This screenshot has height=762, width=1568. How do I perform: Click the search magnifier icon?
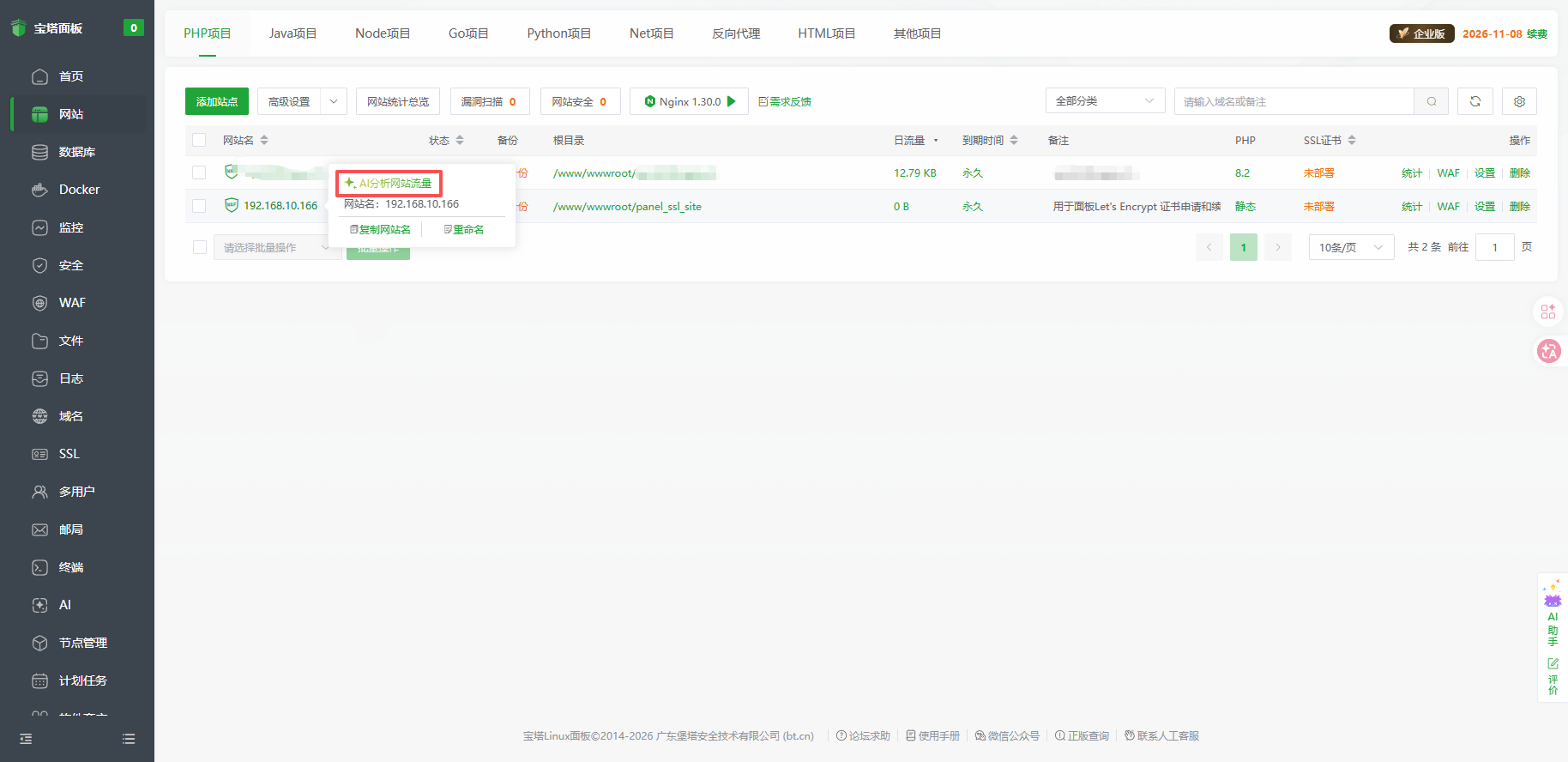click(1432, 101)
